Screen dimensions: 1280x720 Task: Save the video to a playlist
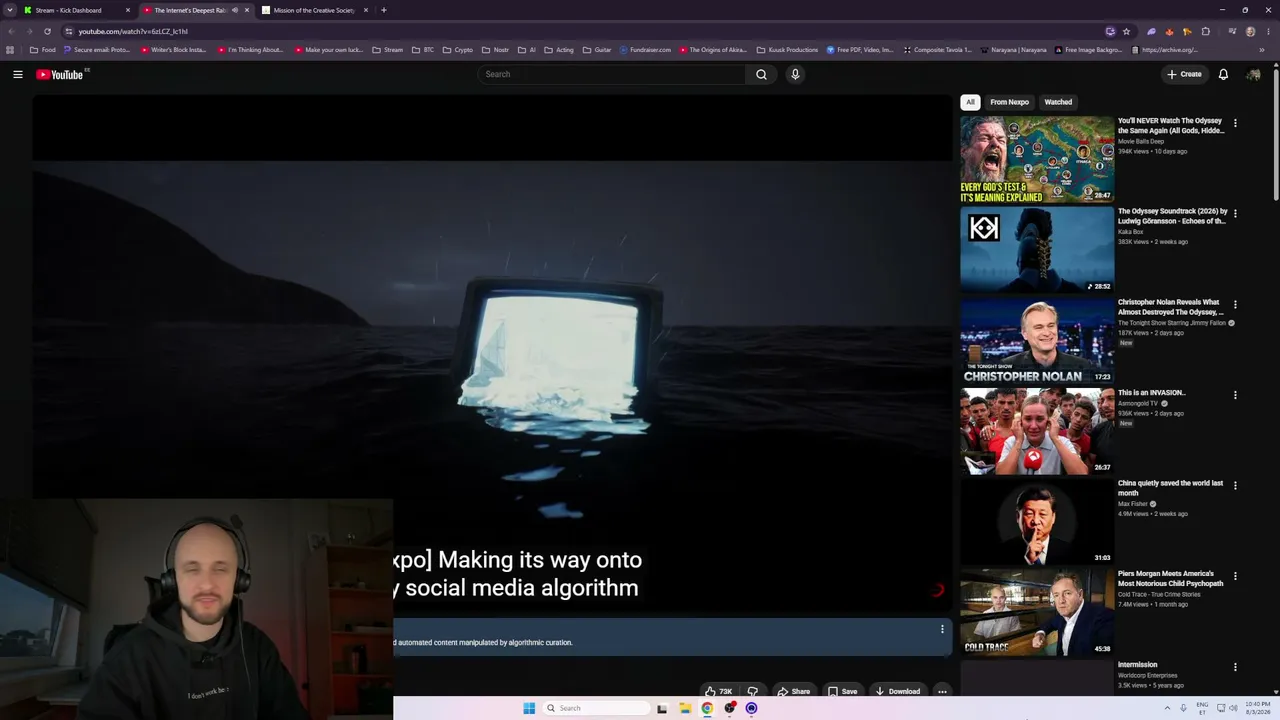[x=842, y=691]
